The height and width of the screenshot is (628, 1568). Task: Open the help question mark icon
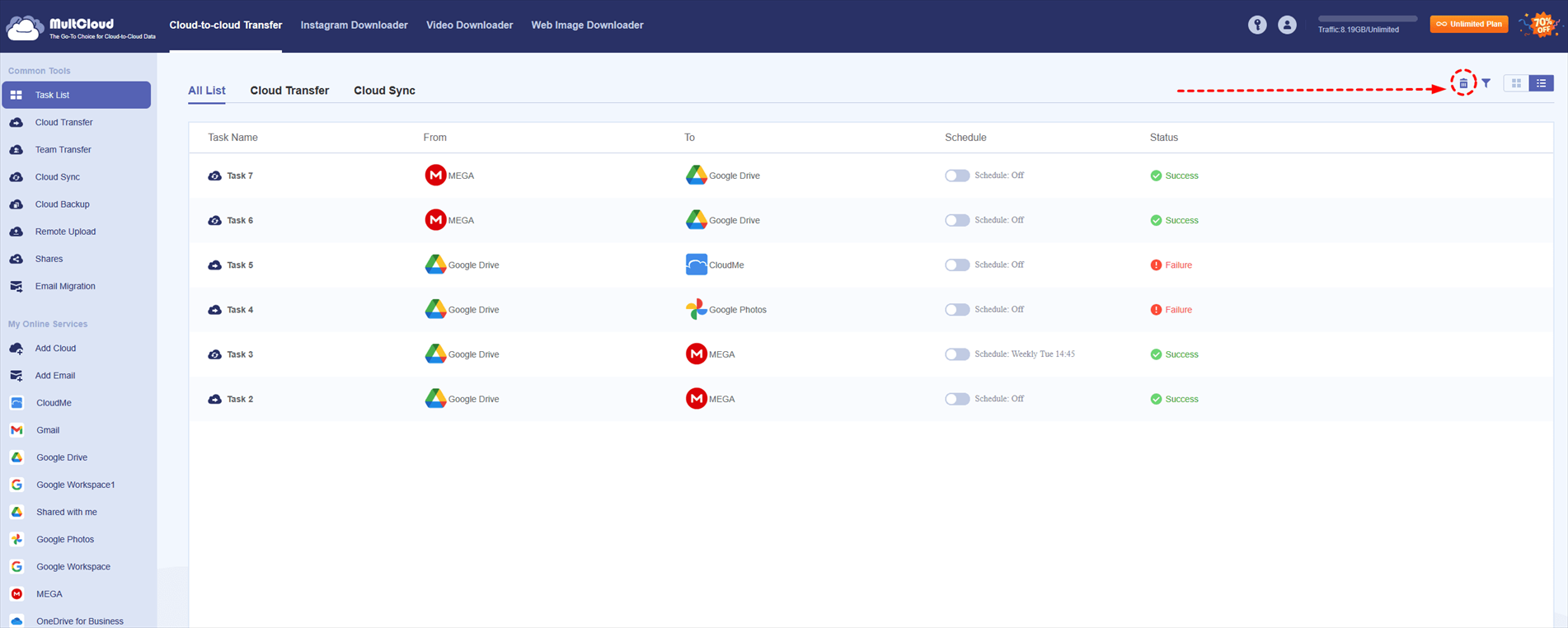pyautogui.click(x=1256, y=25)
